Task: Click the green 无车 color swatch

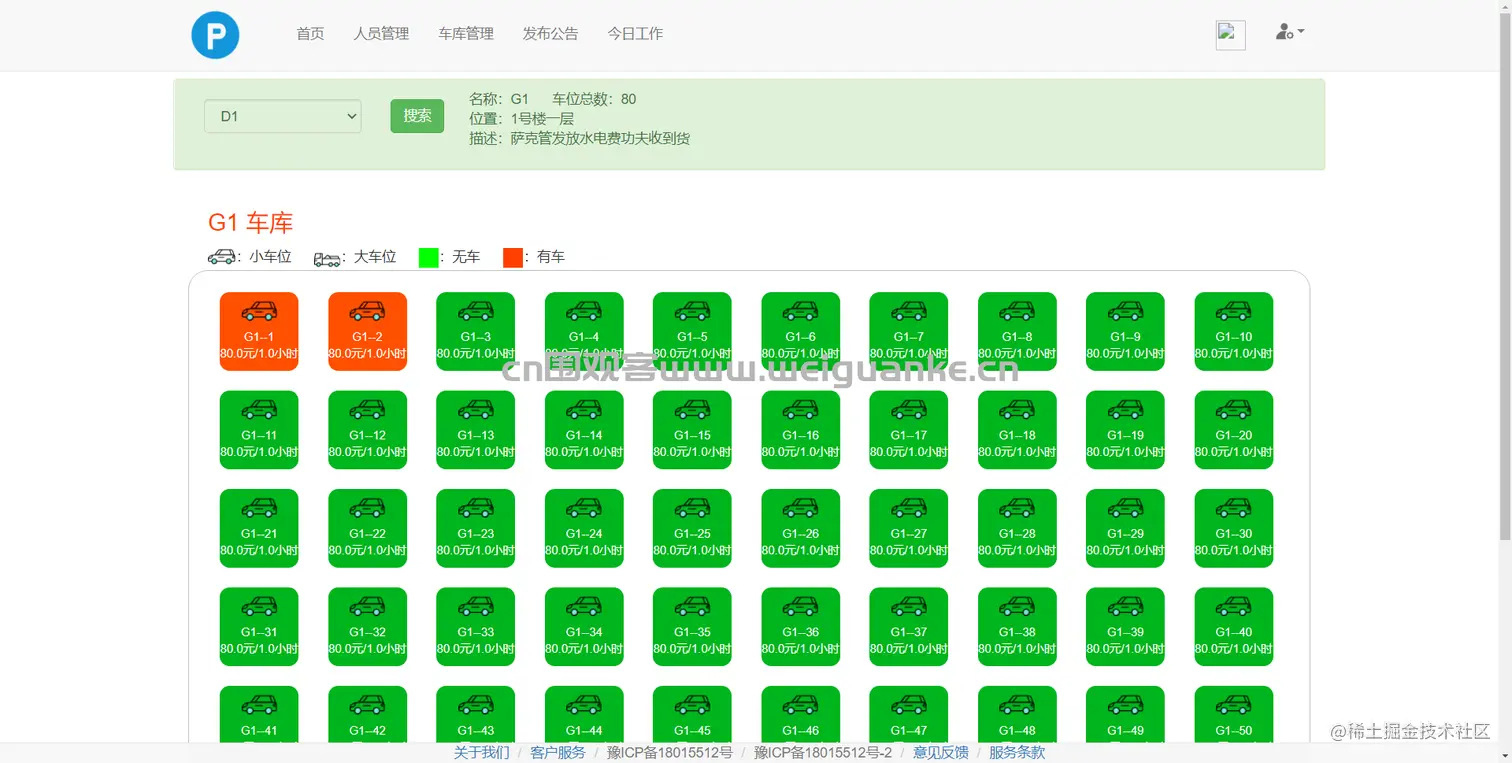Action: (428, 257)
